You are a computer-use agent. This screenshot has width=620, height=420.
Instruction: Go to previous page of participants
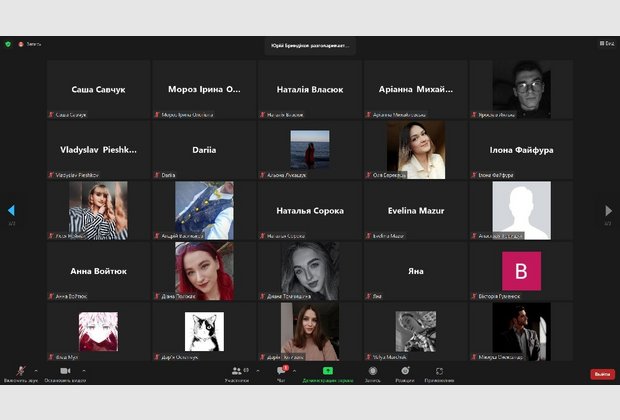[11, 210]
